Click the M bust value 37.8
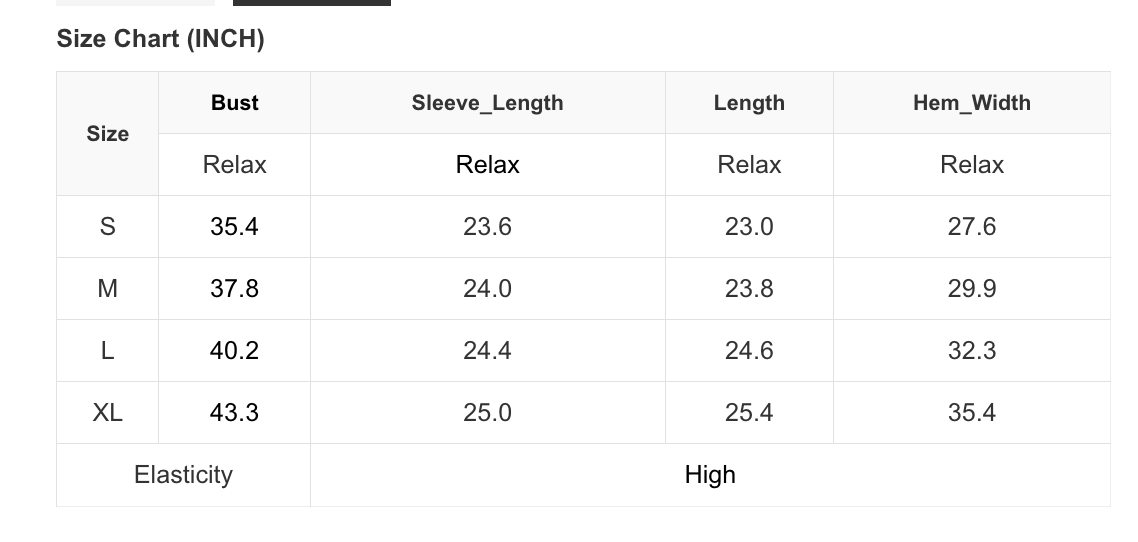Image resolution: width=1138 pixels, height=542 pixels. click(235, 289)
